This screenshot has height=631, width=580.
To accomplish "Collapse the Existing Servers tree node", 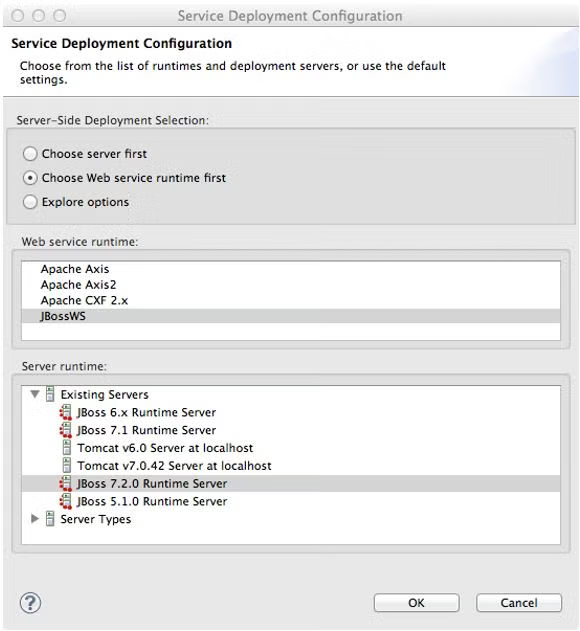I will [35, 394].
